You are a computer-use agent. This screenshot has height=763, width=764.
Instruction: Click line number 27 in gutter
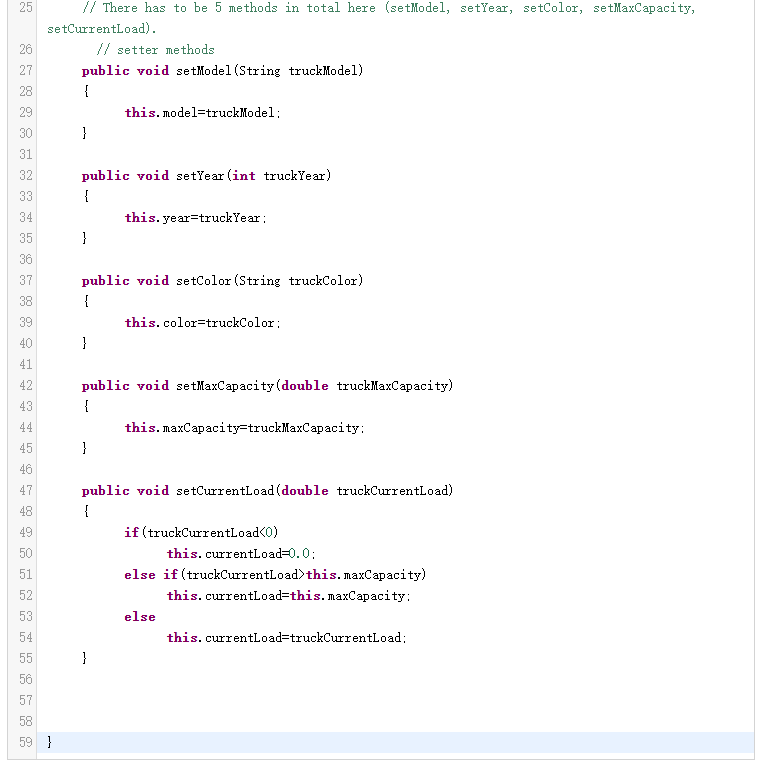[x=25, y=71]
